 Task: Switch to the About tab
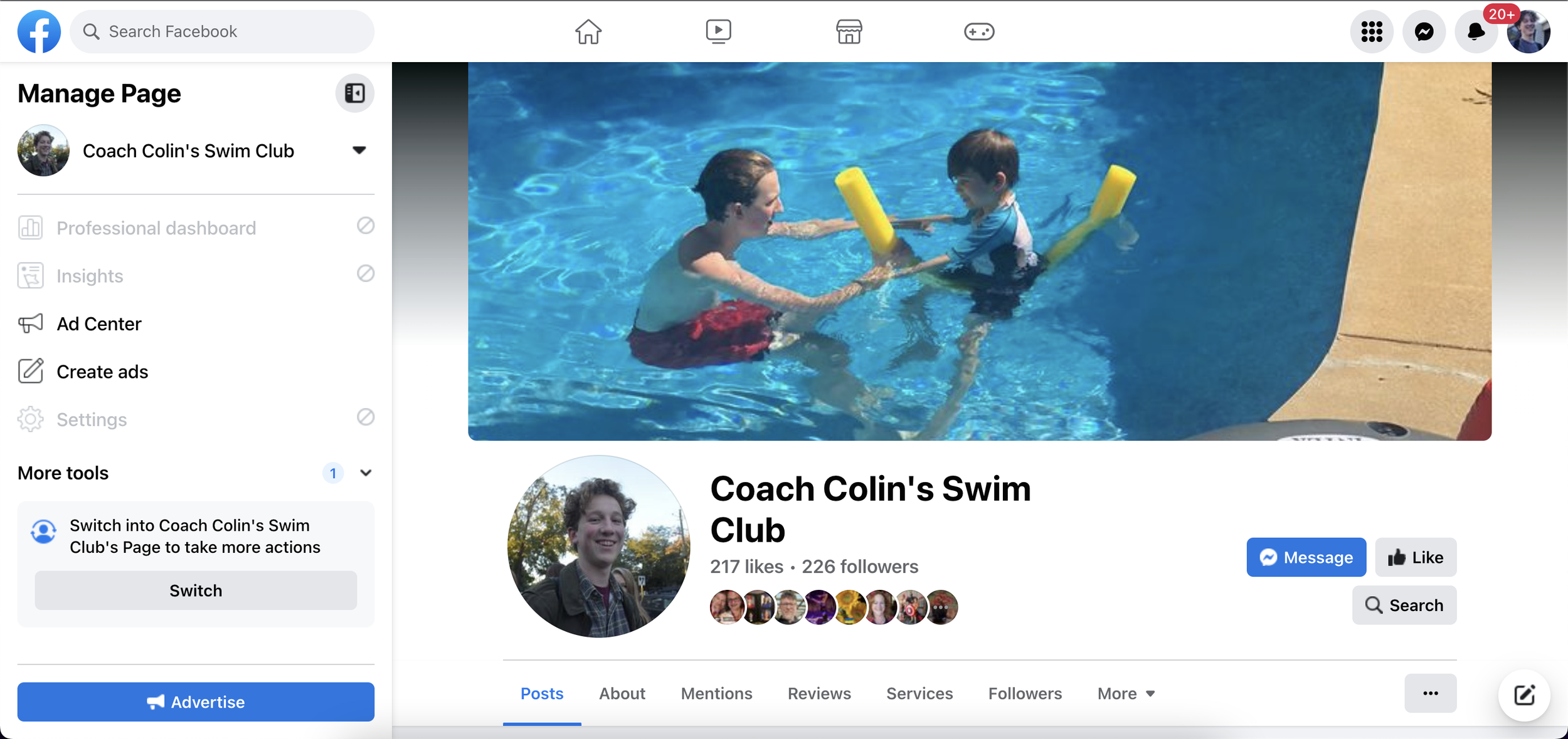coord(622,693)
